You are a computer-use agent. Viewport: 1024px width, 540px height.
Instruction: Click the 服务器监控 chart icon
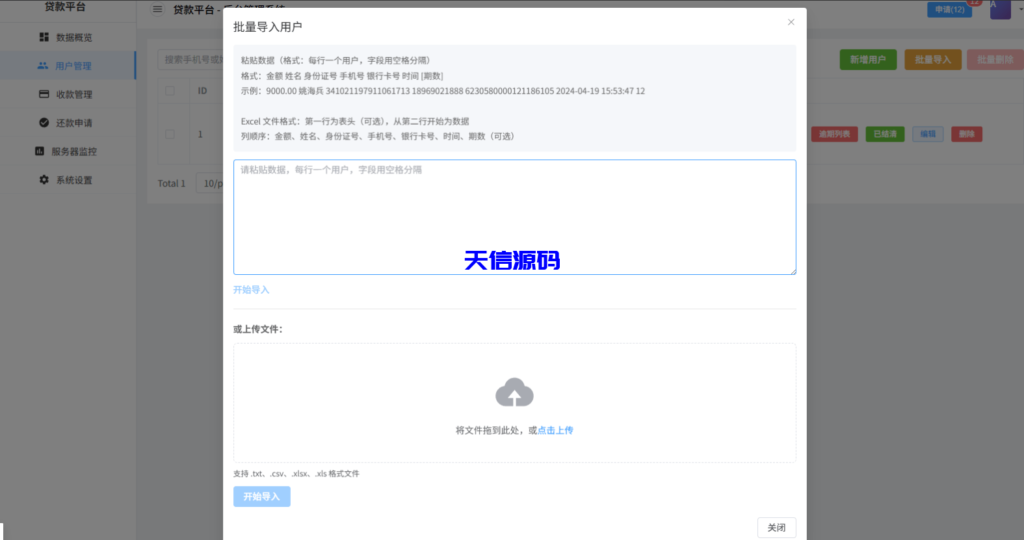pyautogui.click(x=39, y=151)
